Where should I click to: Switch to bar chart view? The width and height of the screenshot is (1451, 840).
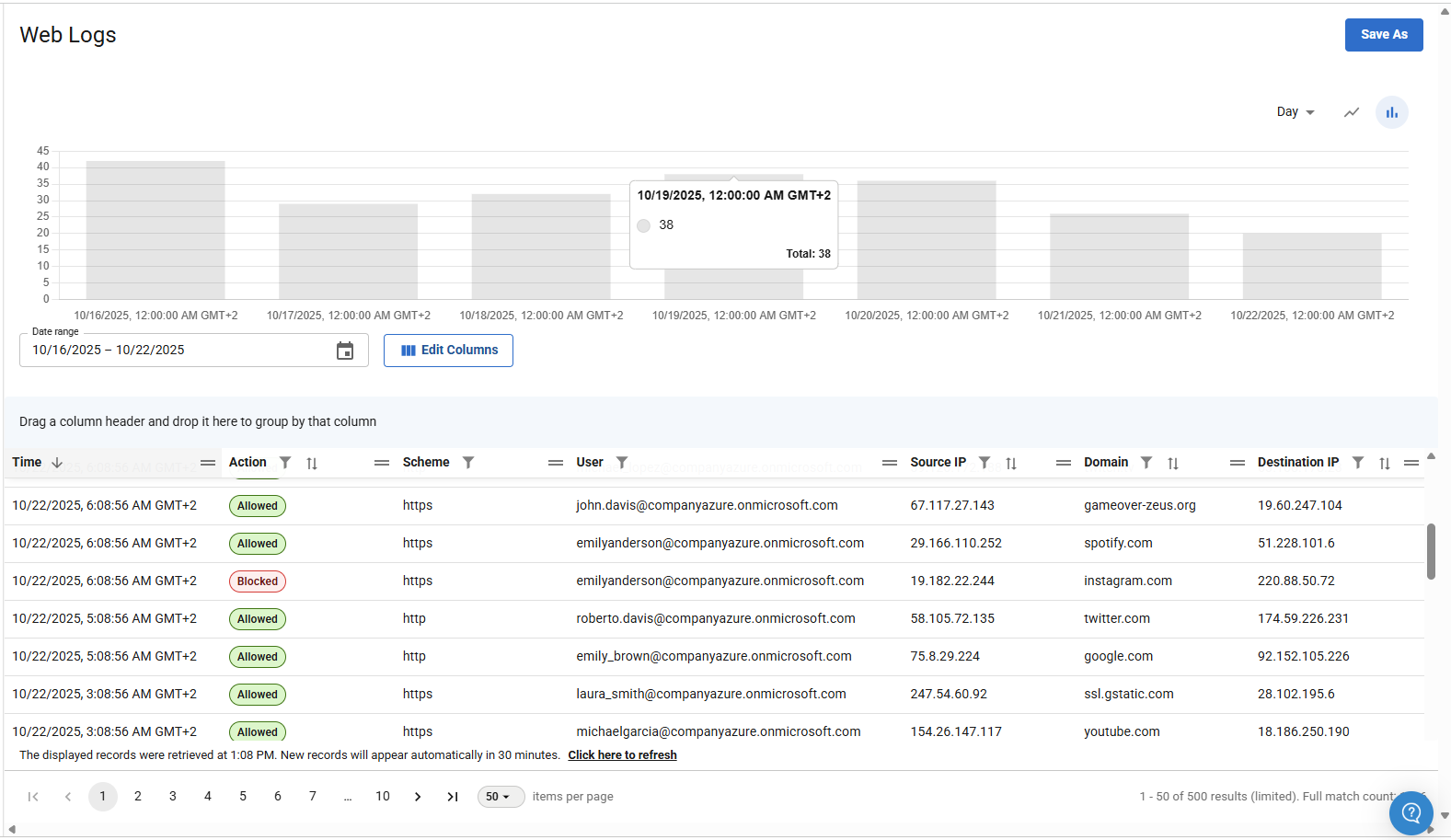1391,112
